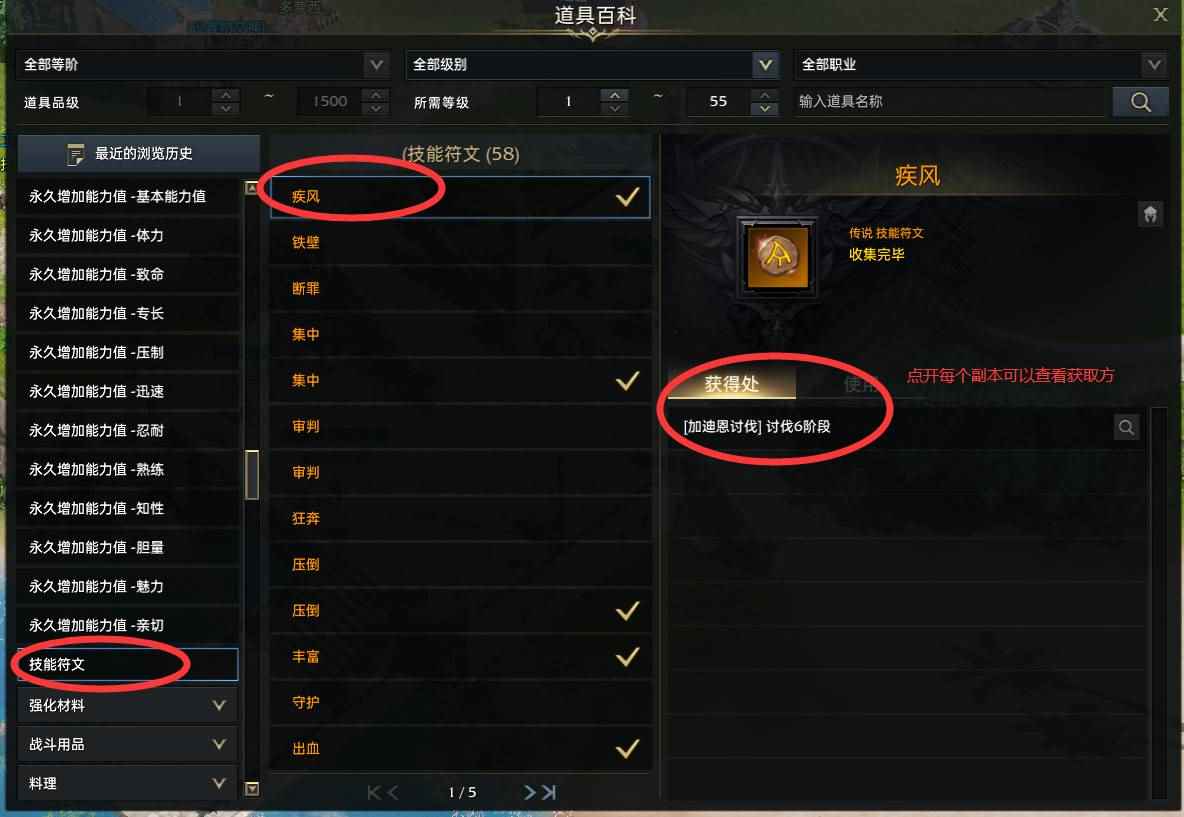1184x817 pixels.
Task: Click the home icon beside 疾风 title
Action: [x=1150, y=214]
